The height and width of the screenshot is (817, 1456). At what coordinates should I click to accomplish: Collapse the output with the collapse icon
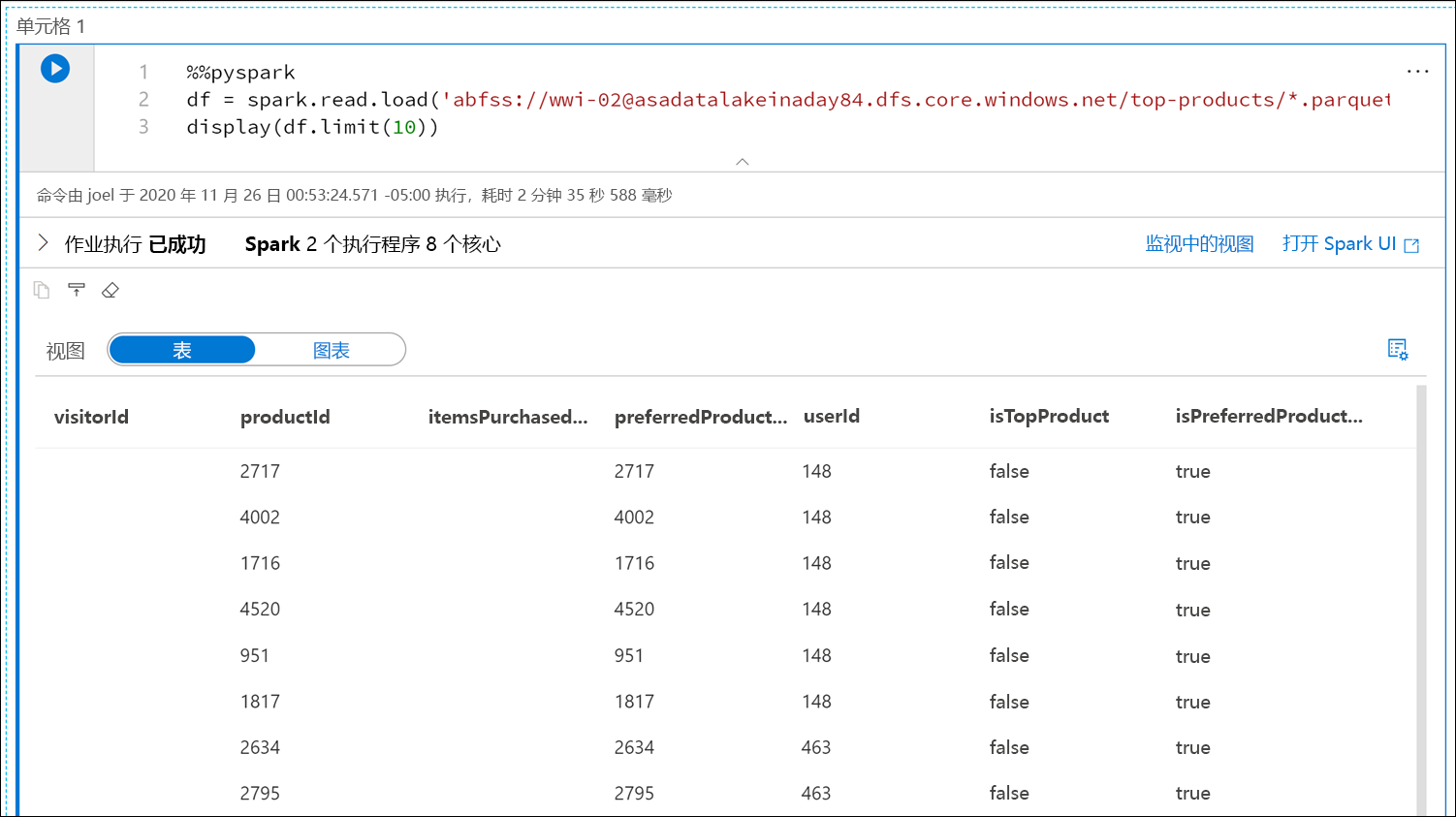[x=77, y=290]
